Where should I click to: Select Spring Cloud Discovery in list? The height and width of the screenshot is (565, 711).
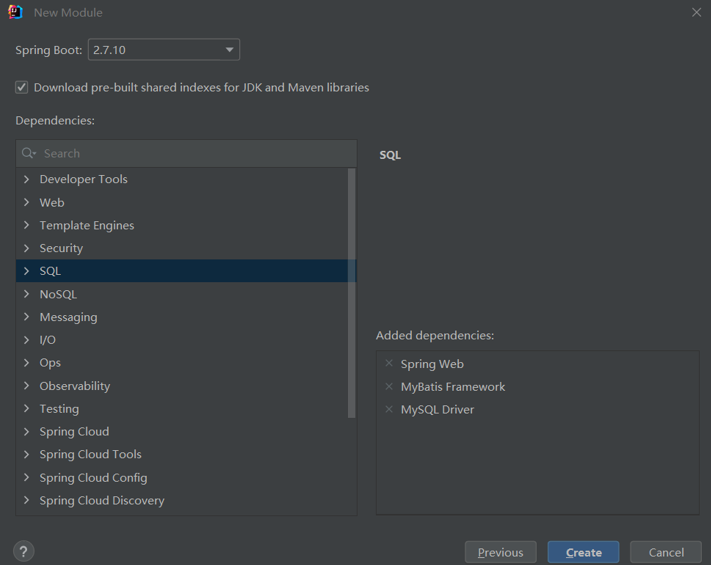102,500
